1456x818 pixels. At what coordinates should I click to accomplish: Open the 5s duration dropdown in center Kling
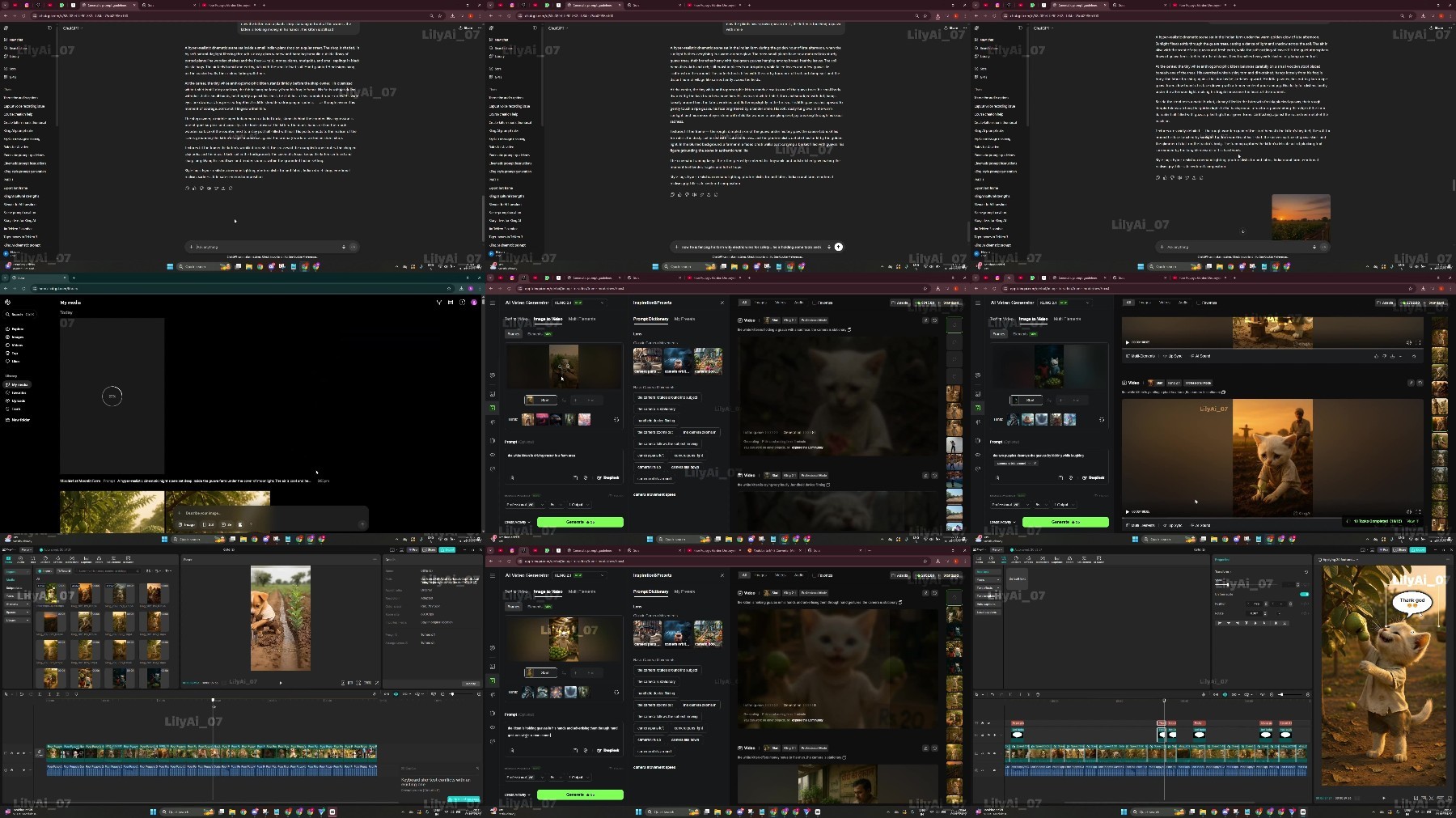(x=555, y=504)
